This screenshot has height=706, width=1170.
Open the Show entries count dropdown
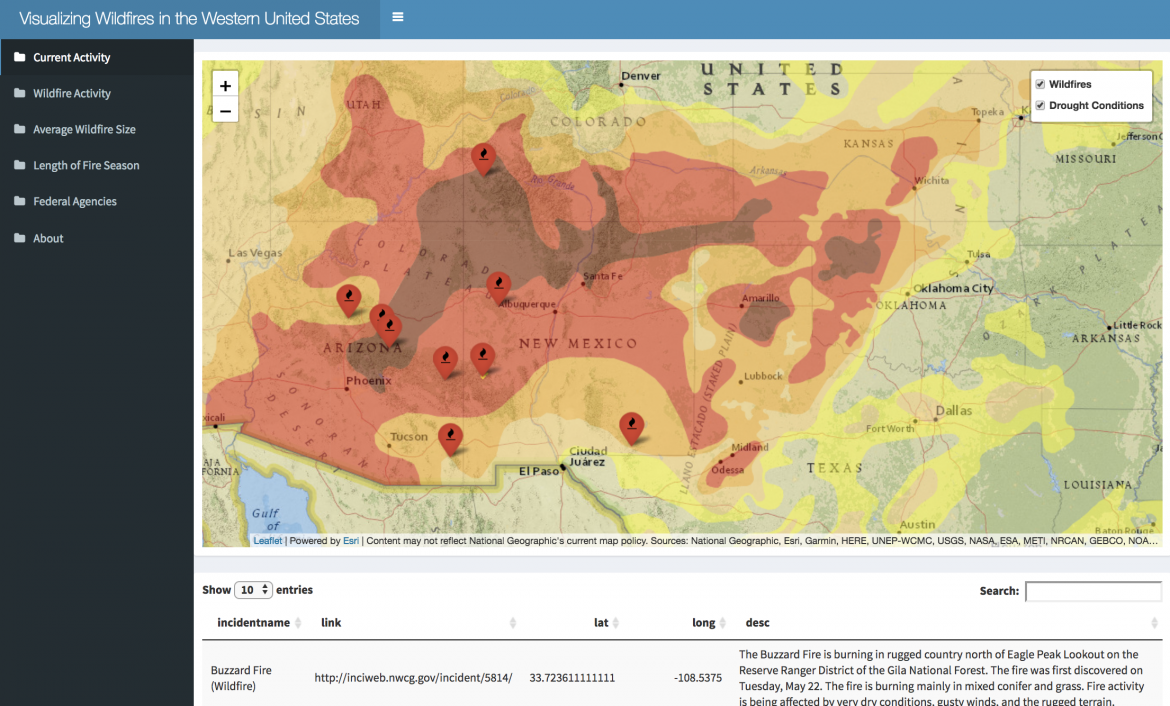pos(253,590)
